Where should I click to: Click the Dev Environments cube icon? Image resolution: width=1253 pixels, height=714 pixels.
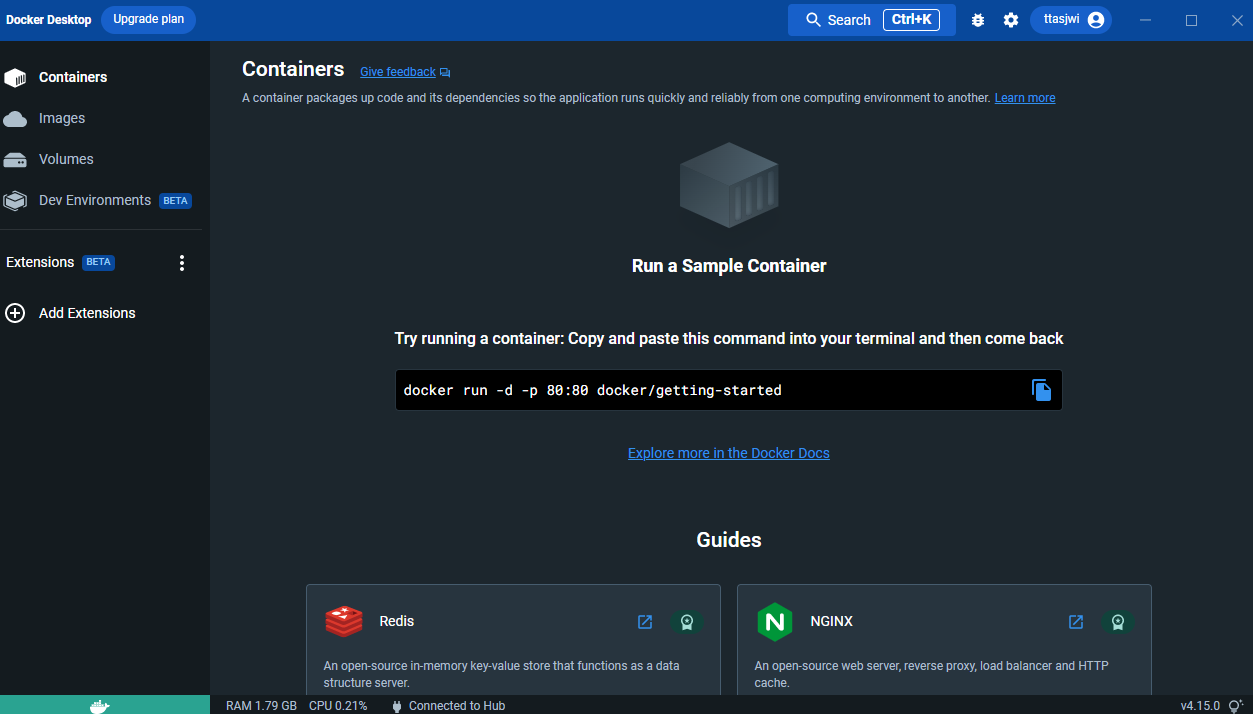(15, 201)
